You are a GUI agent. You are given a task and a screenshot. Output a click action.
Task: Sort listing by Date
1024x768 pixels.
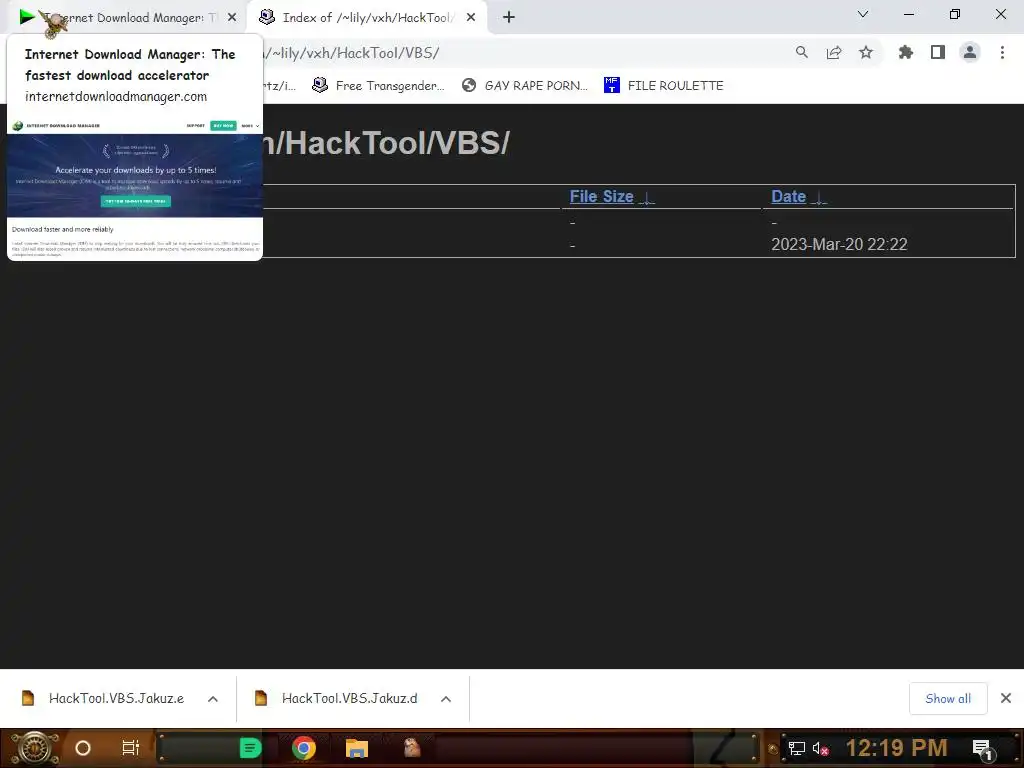click(x=788, y=197)
